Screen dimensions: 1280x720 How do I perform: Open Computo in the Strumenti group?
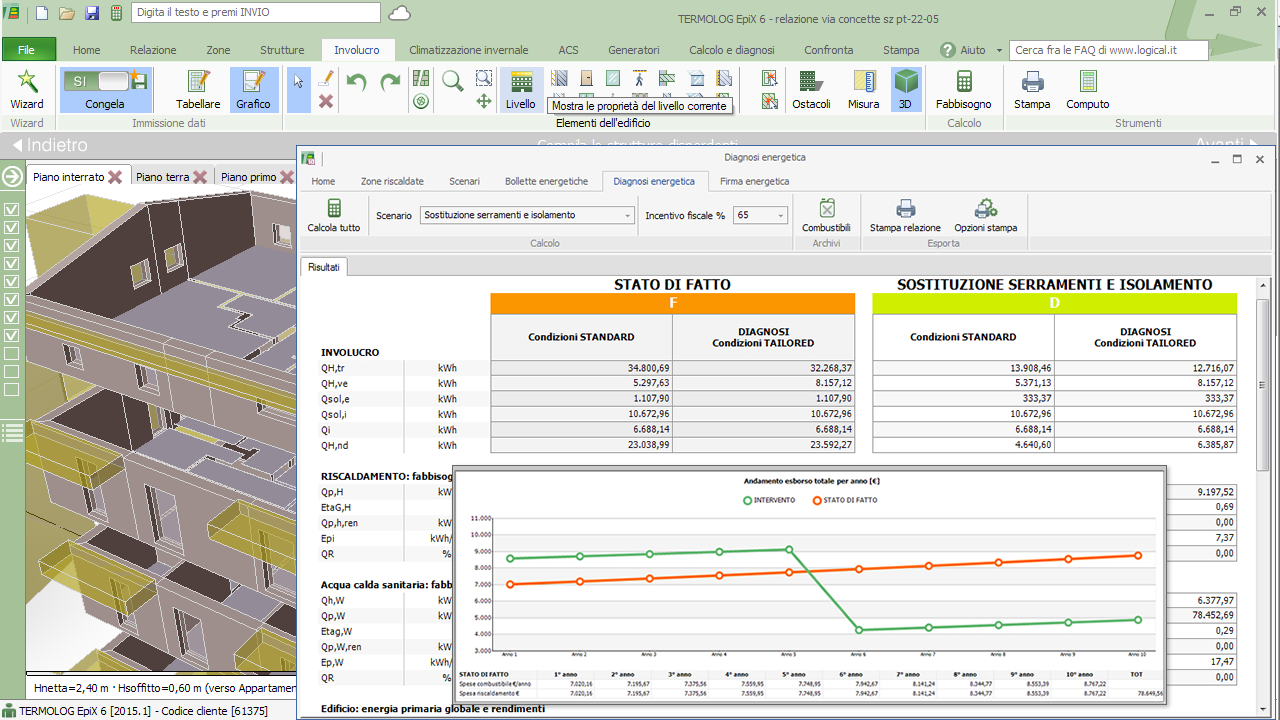pyautogui.click(x=1087, y=88)
